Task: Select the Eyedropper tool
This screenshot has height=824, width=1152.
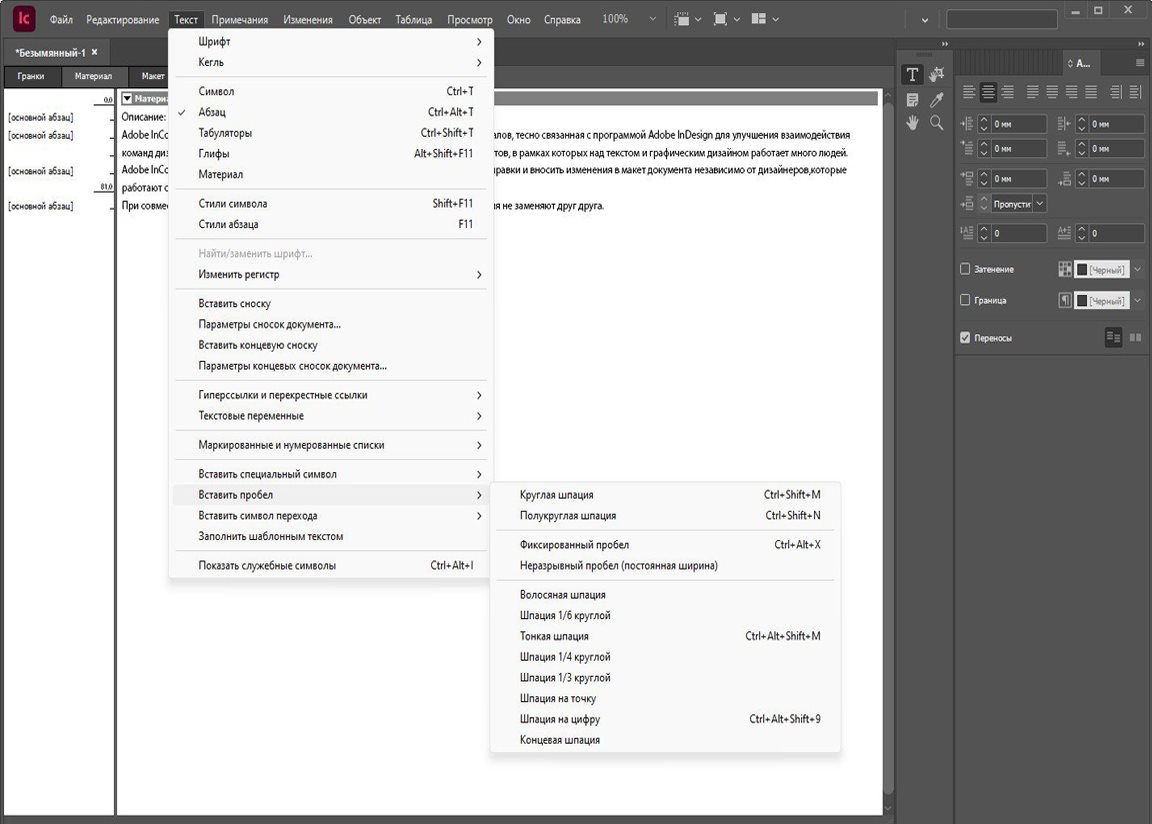Action: (x=937, y=99)
